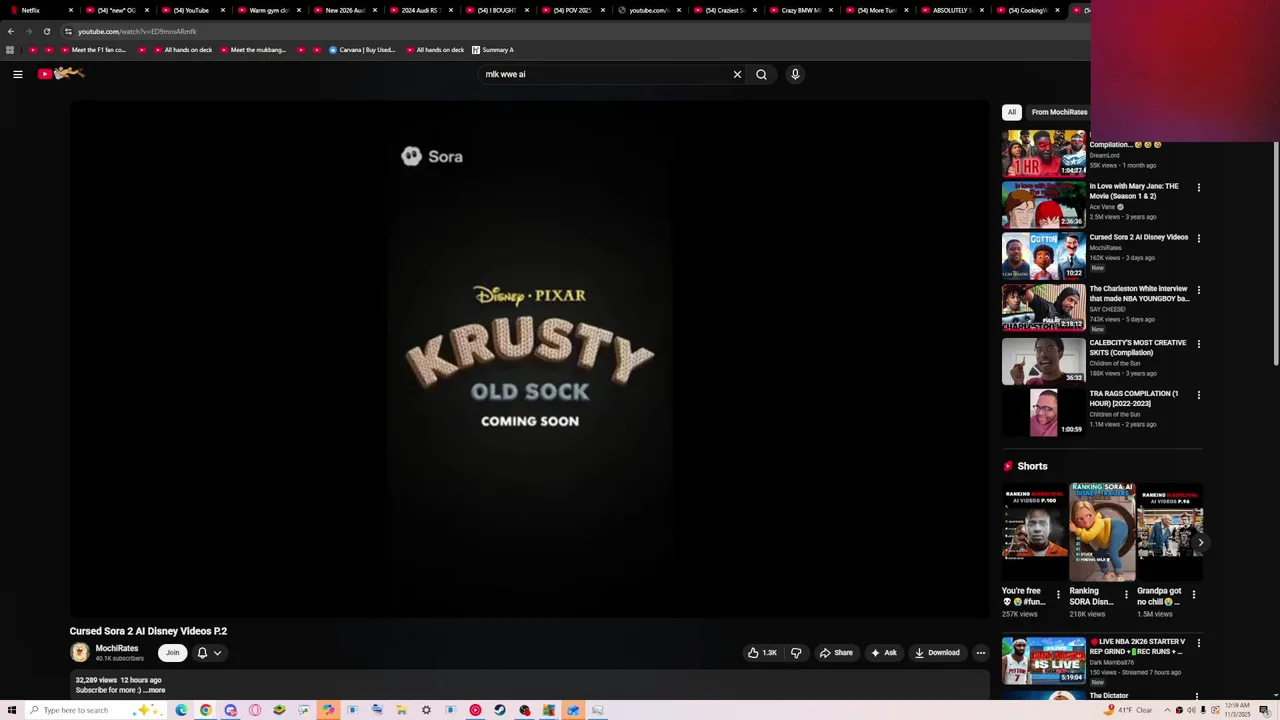
Task: Open CALEBCITY'S MOST CREATIVE SKITS thumbnail
Action: (x=1043, y=361)
